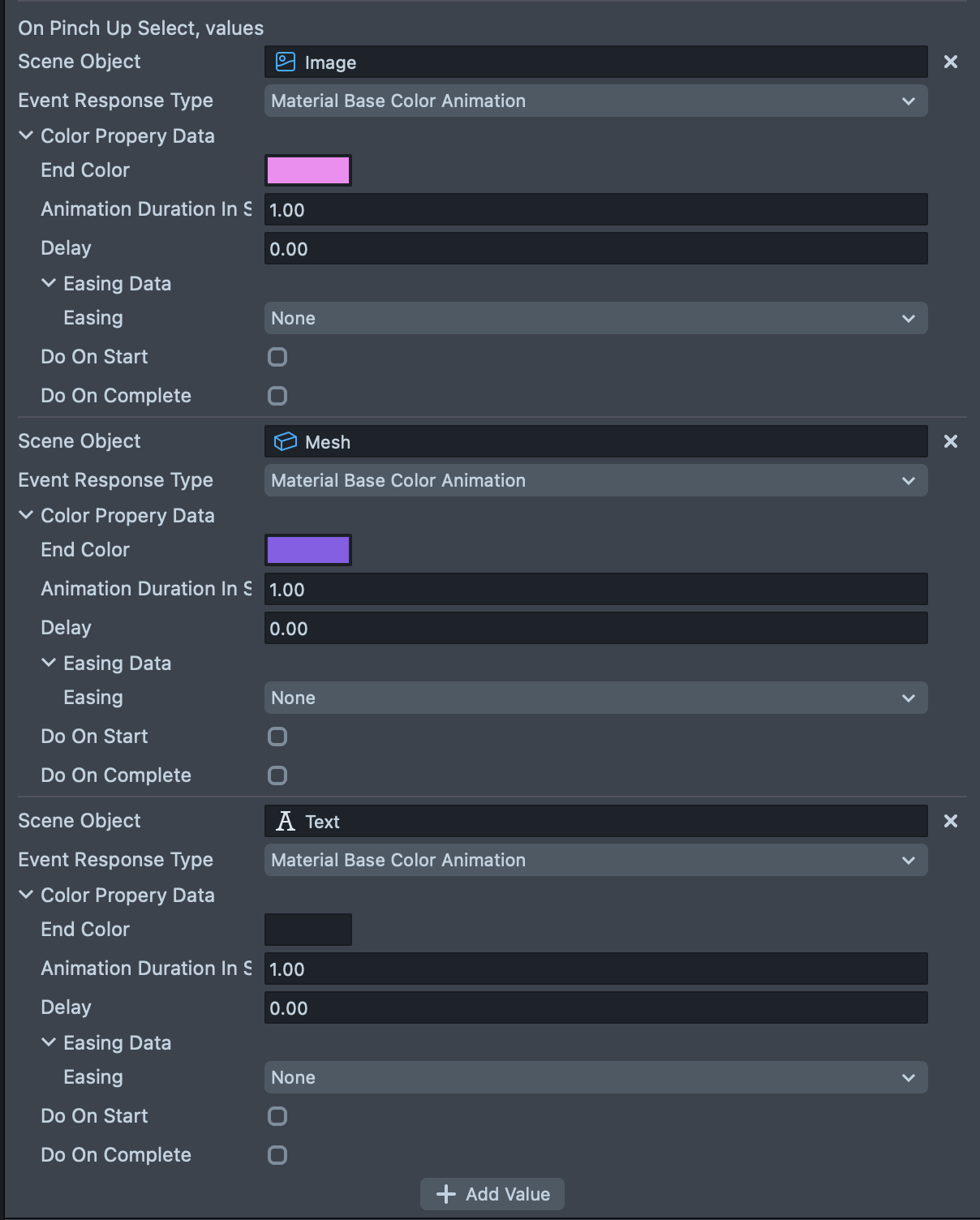This screenshot has width=980, height=1220.
Task: Enable Do On Start for Image
Action: coord(277,357)
